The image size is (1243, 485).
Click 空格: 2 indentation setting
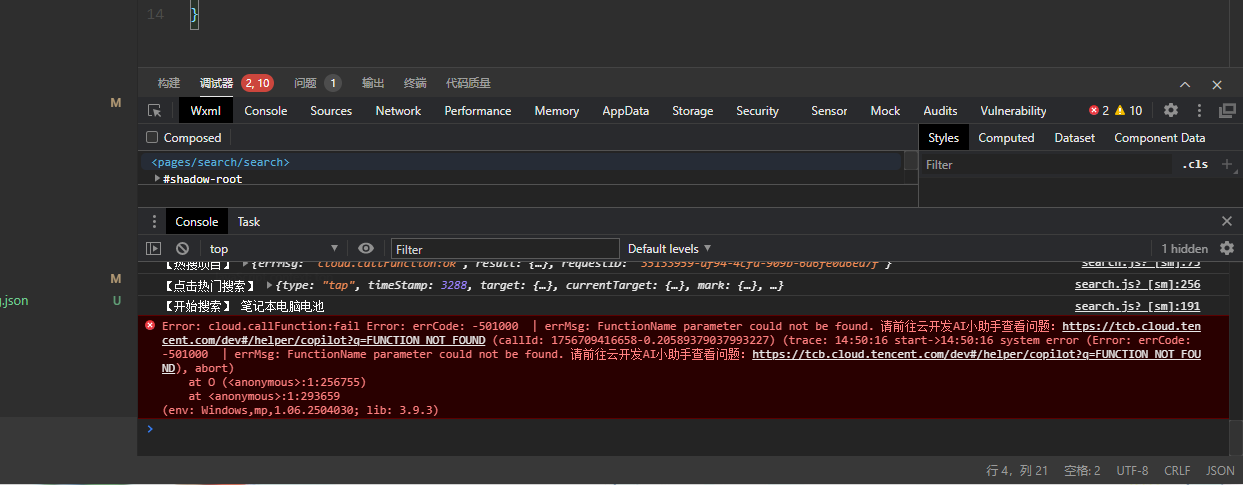[1082, 470]
